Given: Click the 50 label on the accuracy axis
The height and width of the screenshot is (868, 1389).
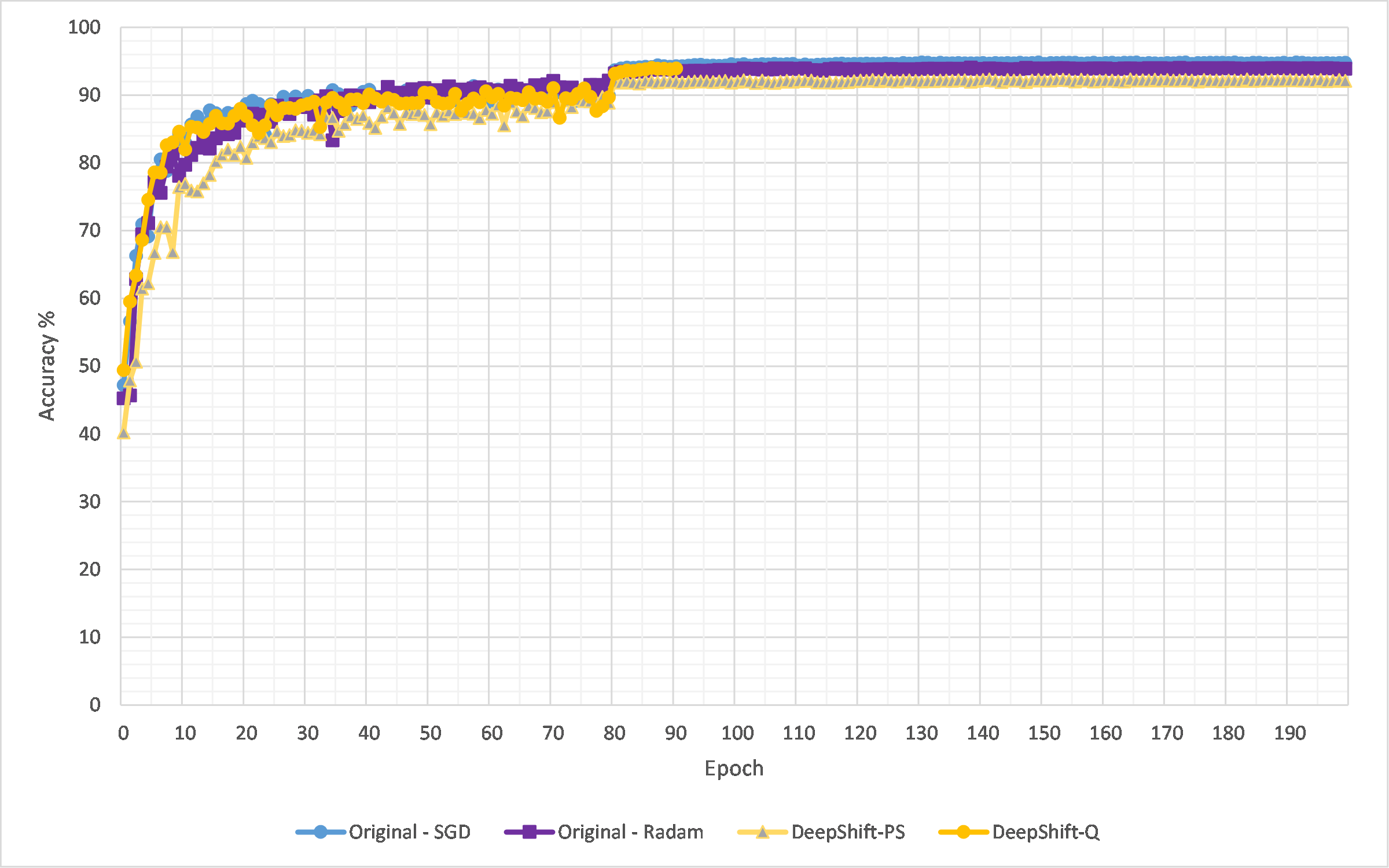Looking at the screenshot, I should click(90, 366).
